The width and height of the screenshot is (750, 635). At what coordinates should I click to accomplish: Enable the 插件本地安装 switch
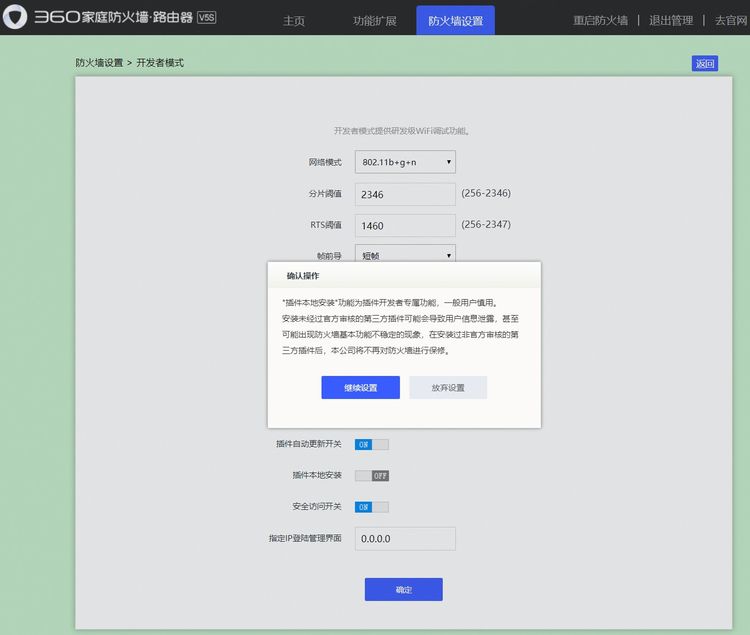coord(372,476)
